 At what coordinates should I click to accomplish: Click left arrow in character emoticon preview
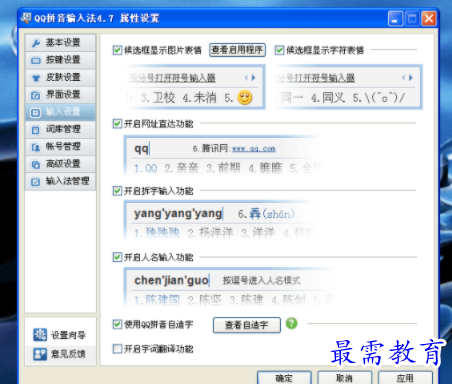pyautogui.click(x=403, y=78)
